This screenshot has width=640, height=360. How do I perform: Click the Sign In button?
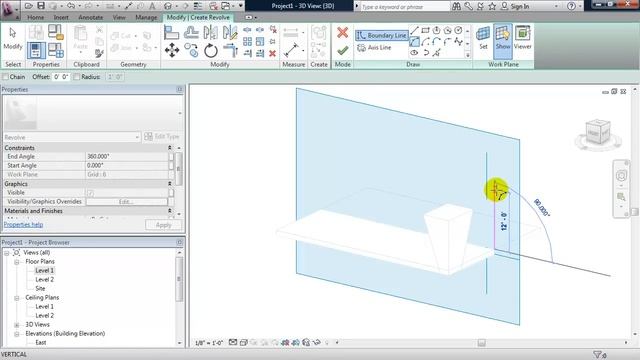tap(515, 6)
